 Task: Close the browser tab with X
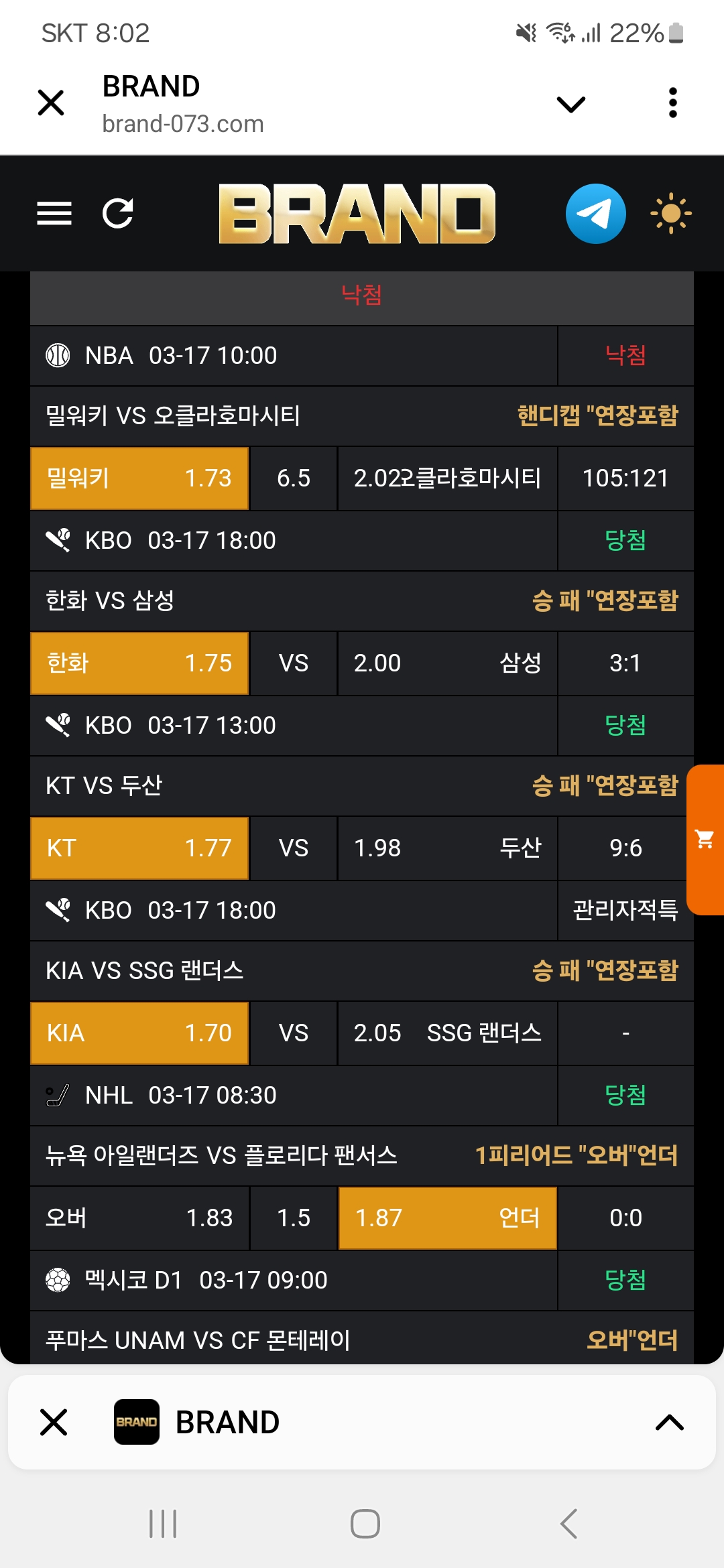51,103
